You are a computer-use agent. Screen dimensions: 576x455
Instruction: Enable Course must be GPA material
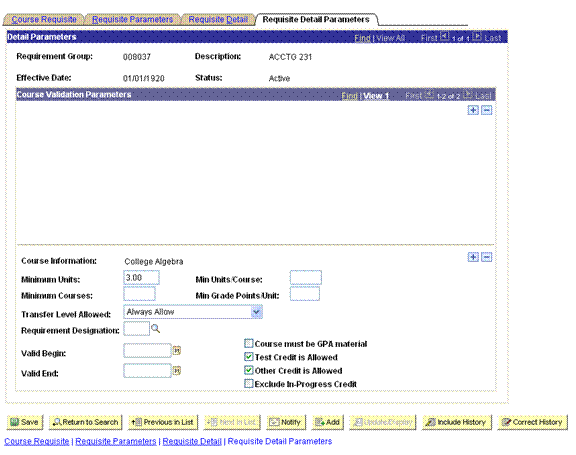click(249, 343)
